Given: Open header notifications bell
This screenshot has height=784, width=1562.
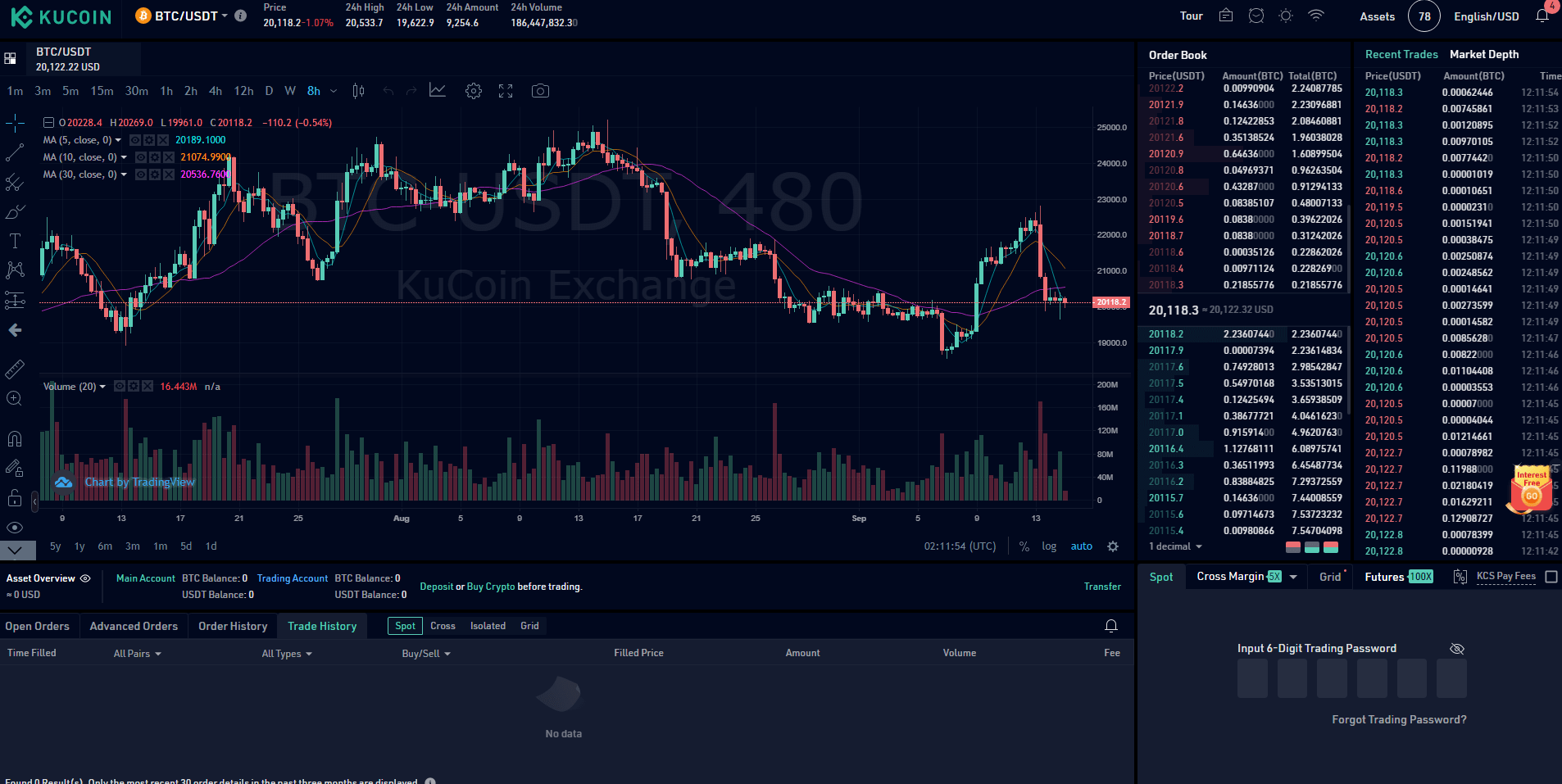Looking at the screenshot, I should [1542, 16].
